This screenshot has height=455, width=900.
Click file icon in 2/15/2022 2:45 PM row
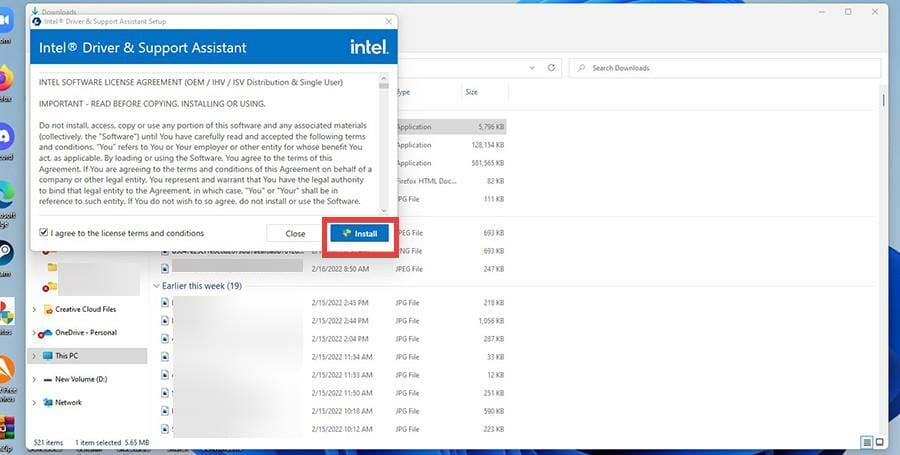click(x=165, y=302)
